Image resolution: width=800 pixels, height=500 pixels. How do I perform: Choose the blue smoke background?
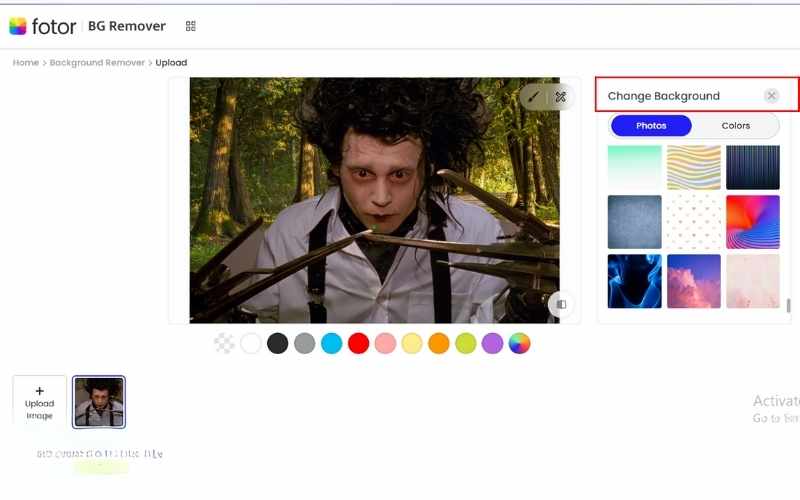[x=634, y=281]
